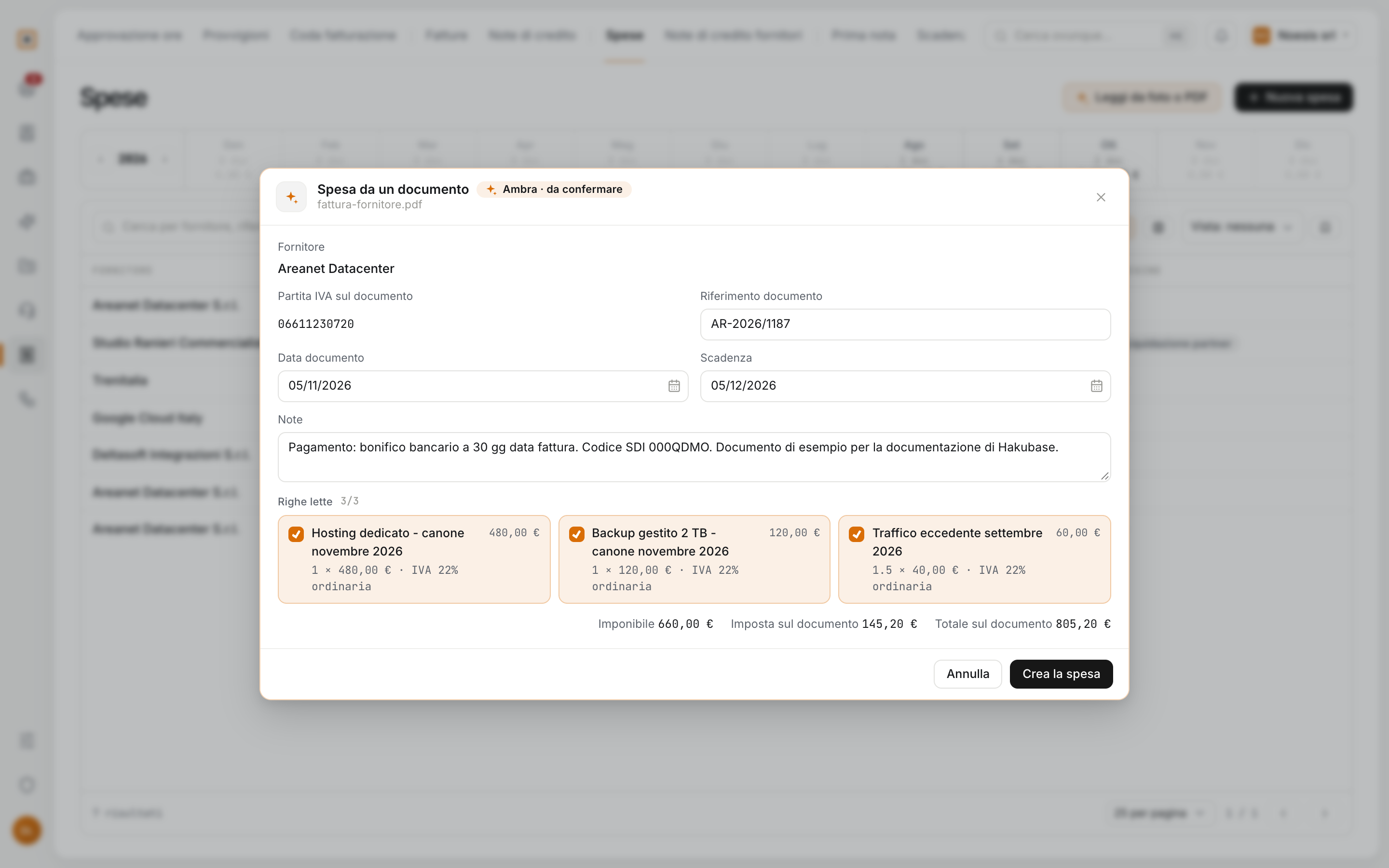Uncheck the Hosting dedicato row checkbox
This screenshot has height=868, width=1389.
point(296,534)
